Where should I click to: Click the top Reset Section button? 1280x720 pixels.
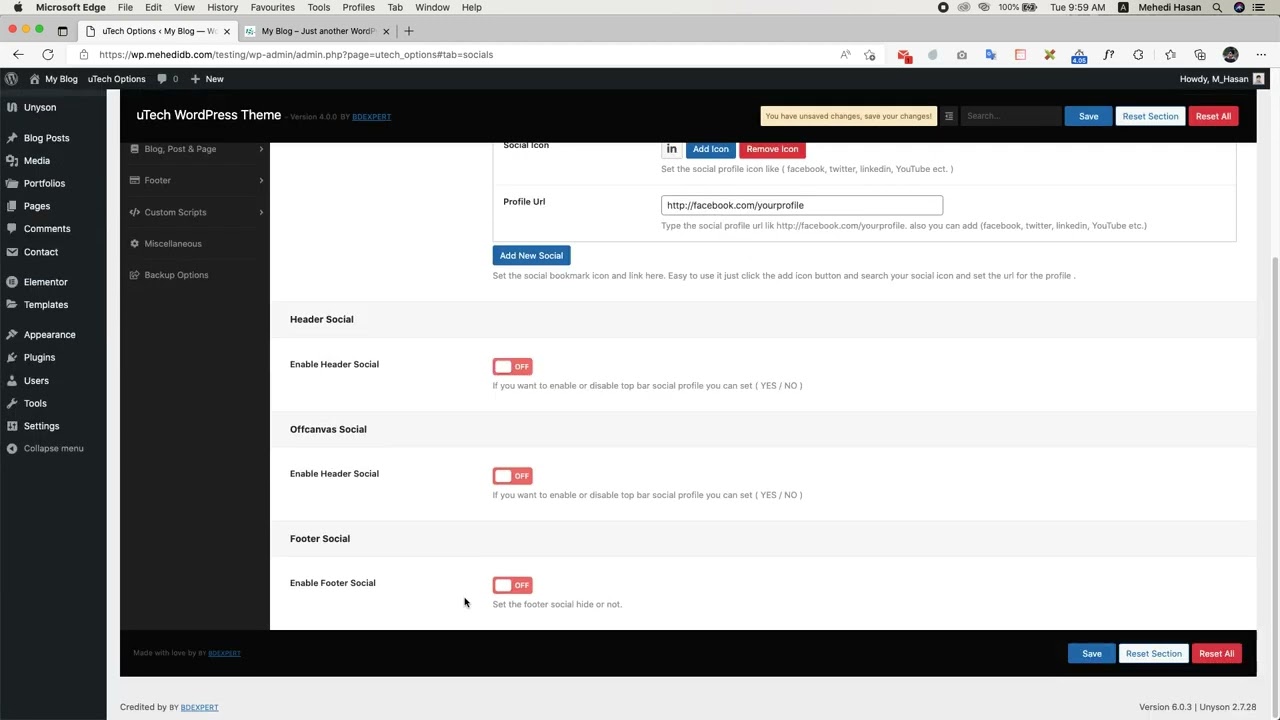[1150, 116]
